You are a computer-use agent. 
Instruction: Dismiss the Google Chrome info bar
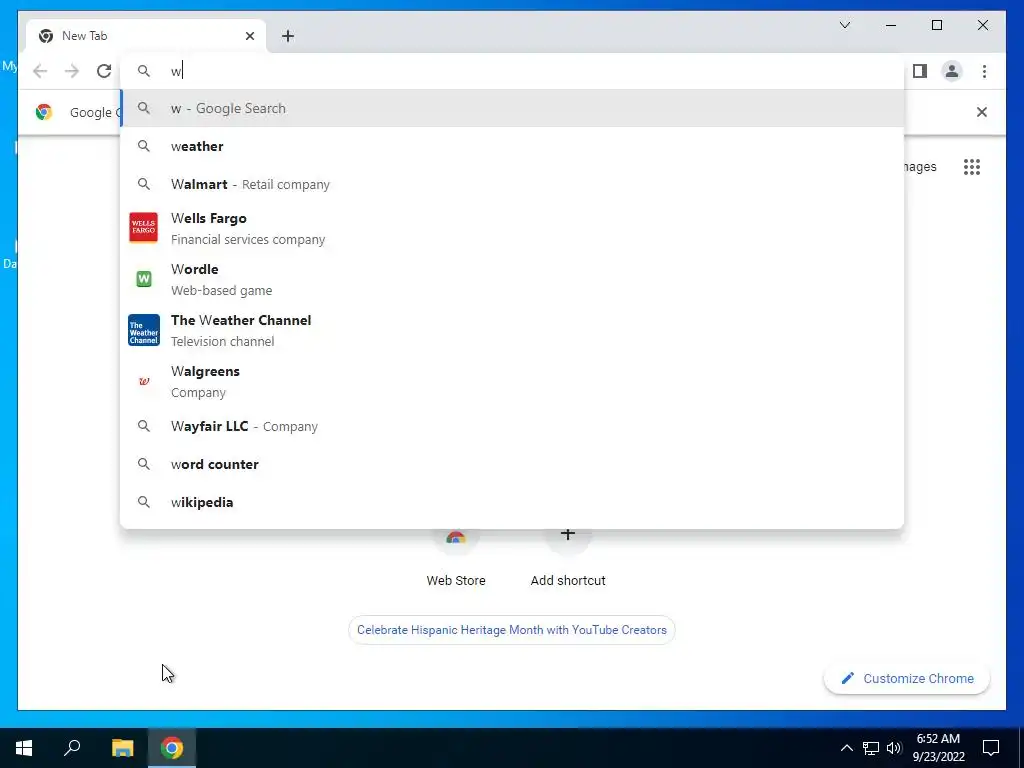pos(982,112)
